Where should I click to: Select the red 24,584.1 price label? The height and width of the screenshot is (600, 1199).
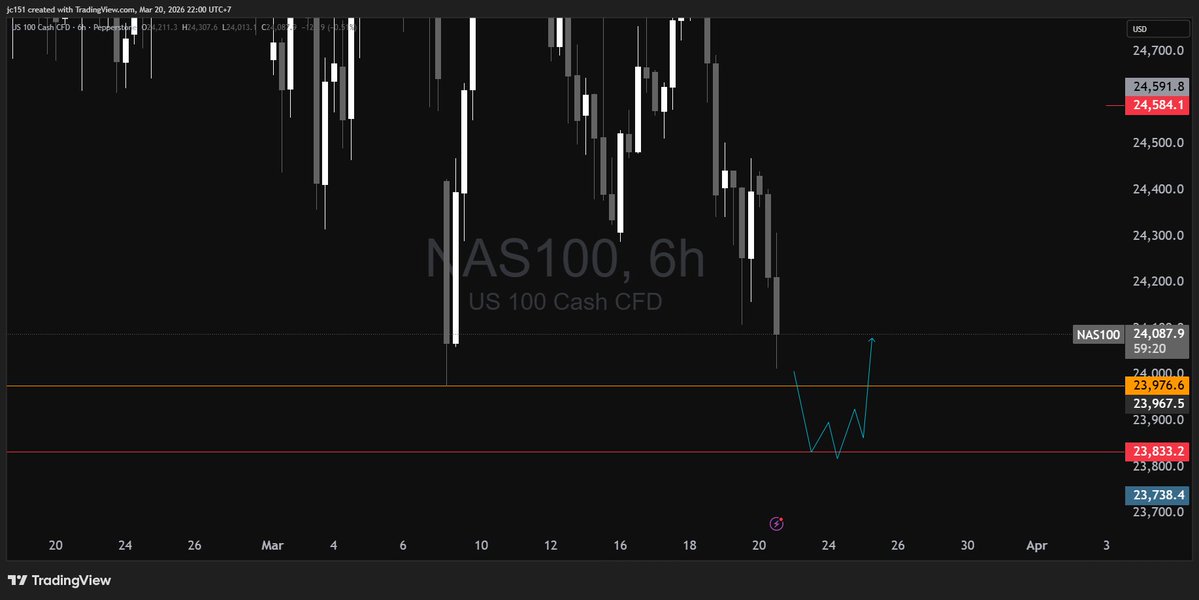tap(1157, 105)
